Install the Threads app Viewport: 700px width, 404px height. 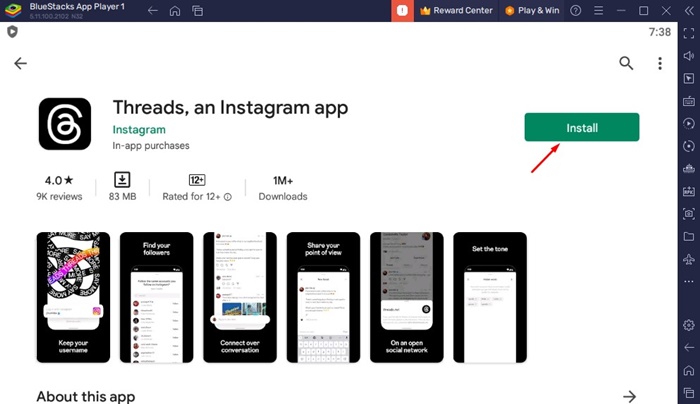(582, 127)
